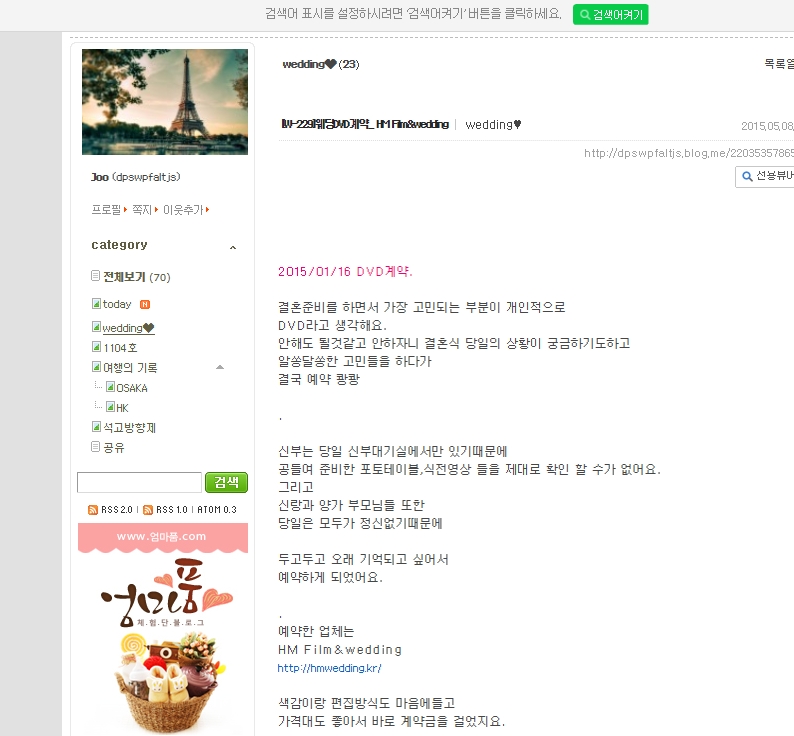794x736 pixels.
Task: Click the magnifier icon on 선봉뷰어 button
Action: [747, 176]
